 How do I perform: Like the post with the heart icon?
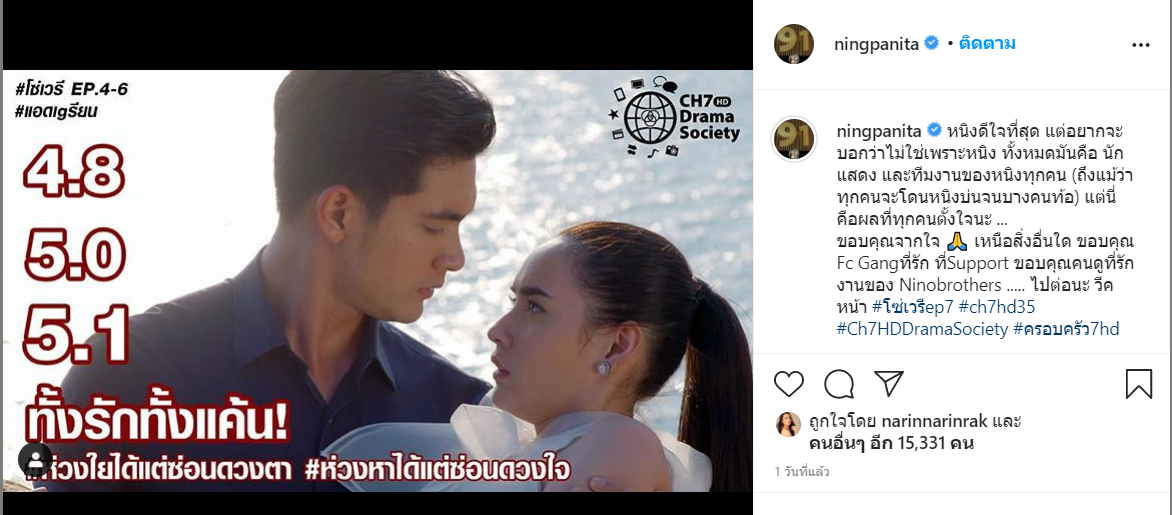(789, 383)
